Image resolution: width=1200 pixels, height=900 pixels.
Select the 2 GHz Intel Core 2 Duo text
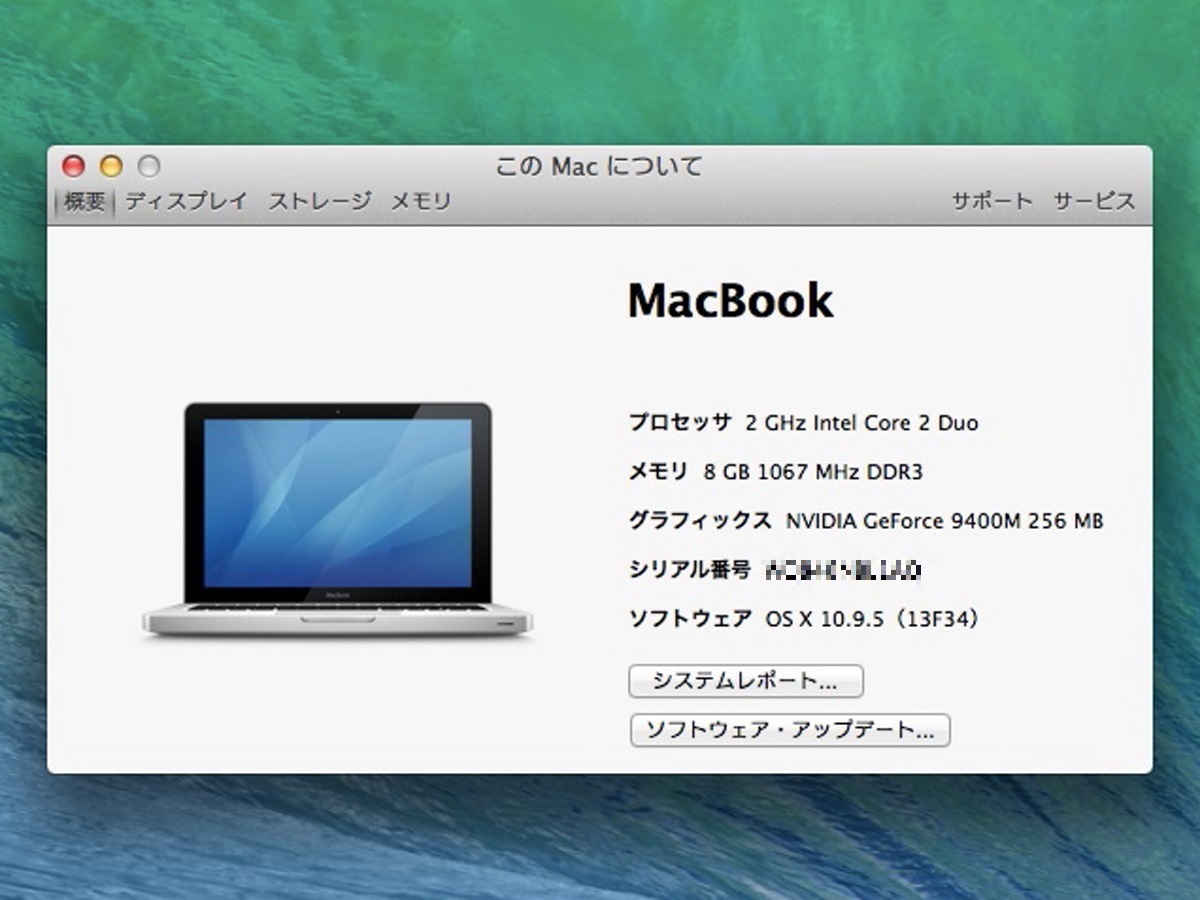pos(862,423)
